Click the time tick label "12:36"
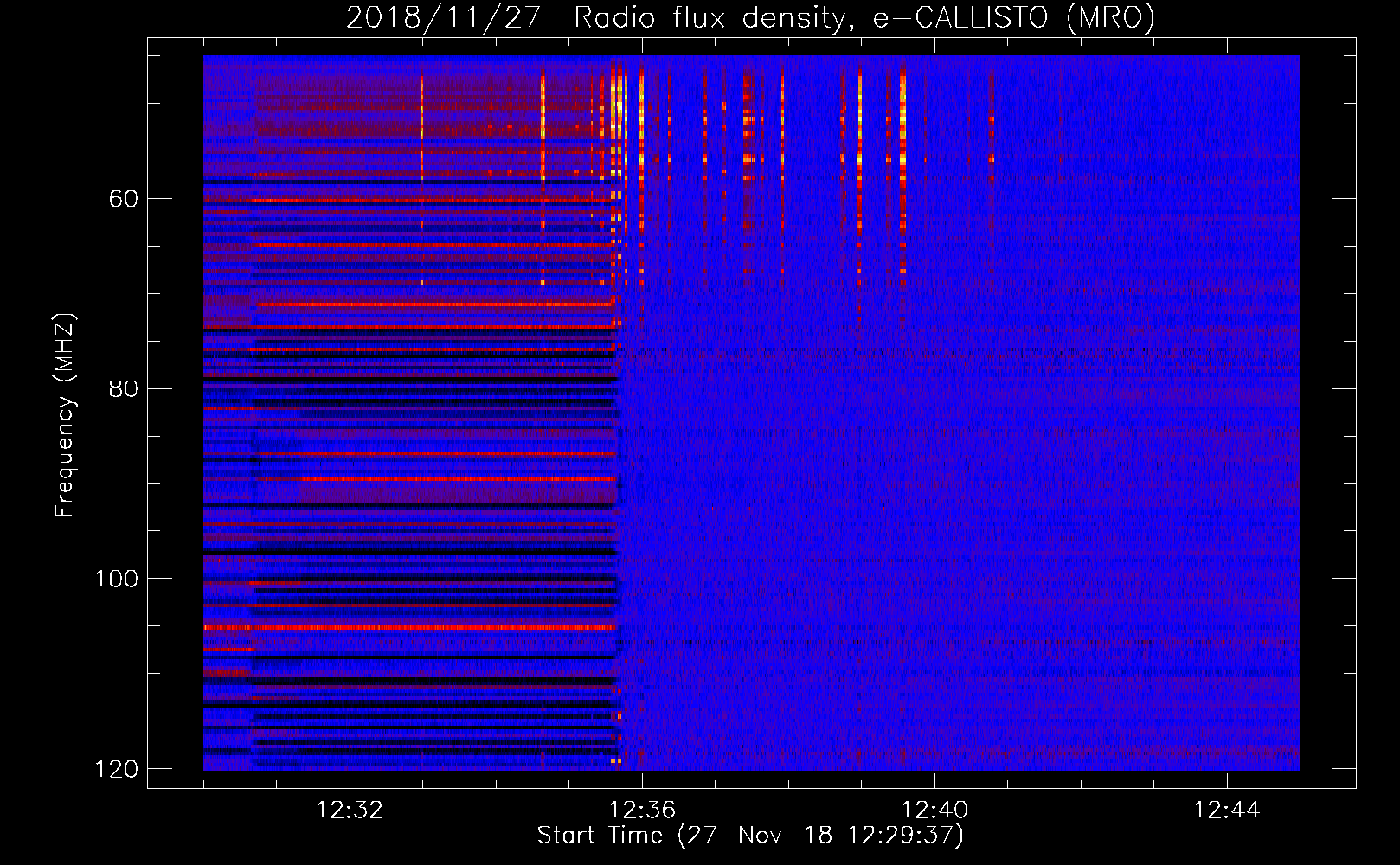The image size is (1400, 865). [x=642, y=811]
